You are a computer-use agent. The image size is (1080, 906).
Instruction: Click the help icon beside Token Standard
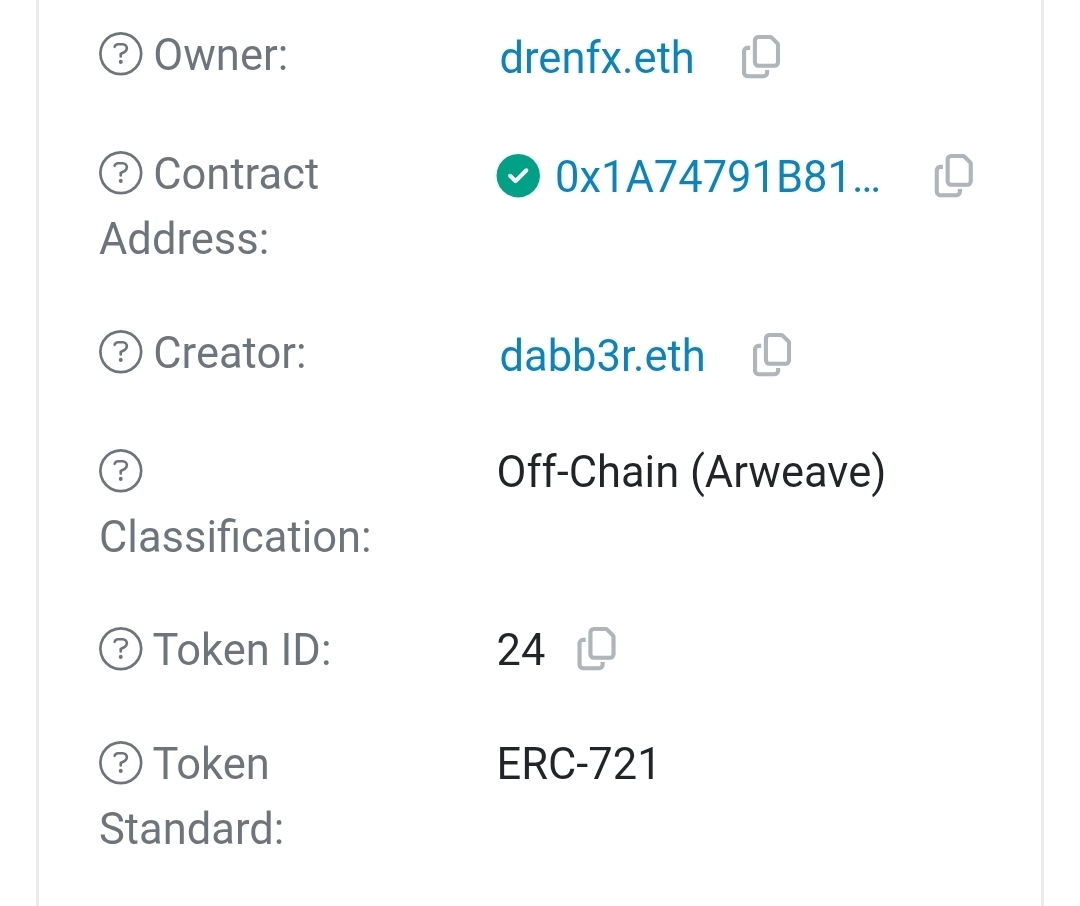click(121, 765)
